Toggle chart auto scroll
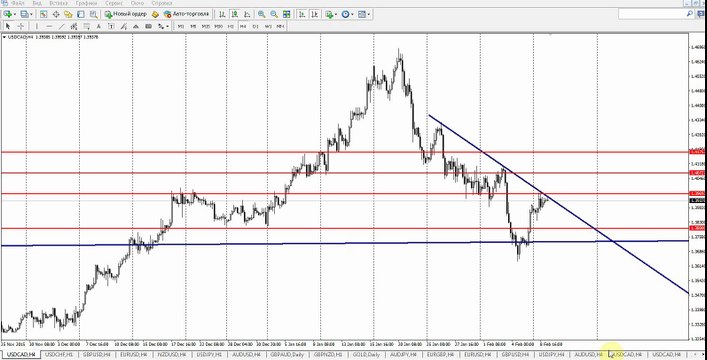 click(x=302, y=14)
